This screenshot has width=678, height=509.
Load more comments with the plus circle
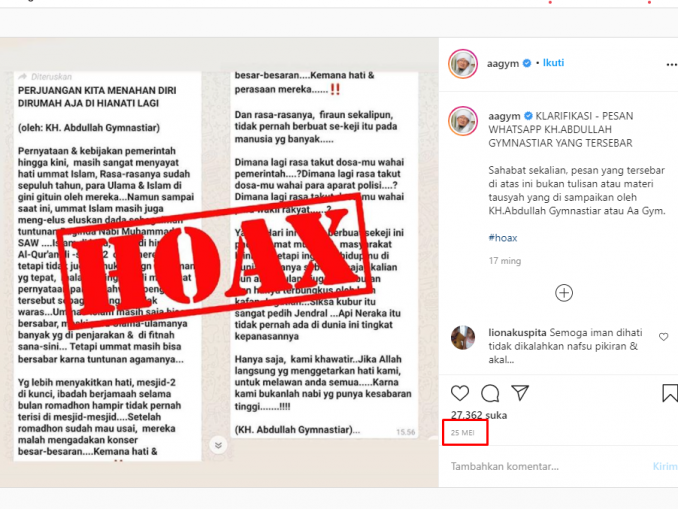pyautogui.click(x=564, y=293)
